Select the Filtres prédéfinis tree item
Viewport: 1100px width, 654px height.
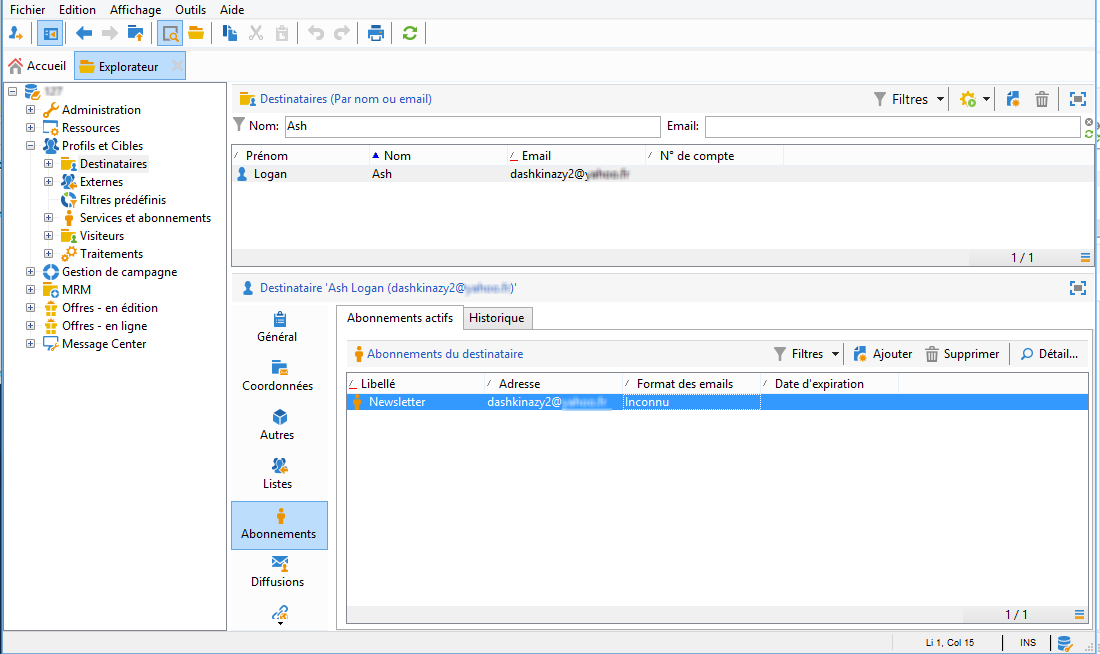coord(123,200)
